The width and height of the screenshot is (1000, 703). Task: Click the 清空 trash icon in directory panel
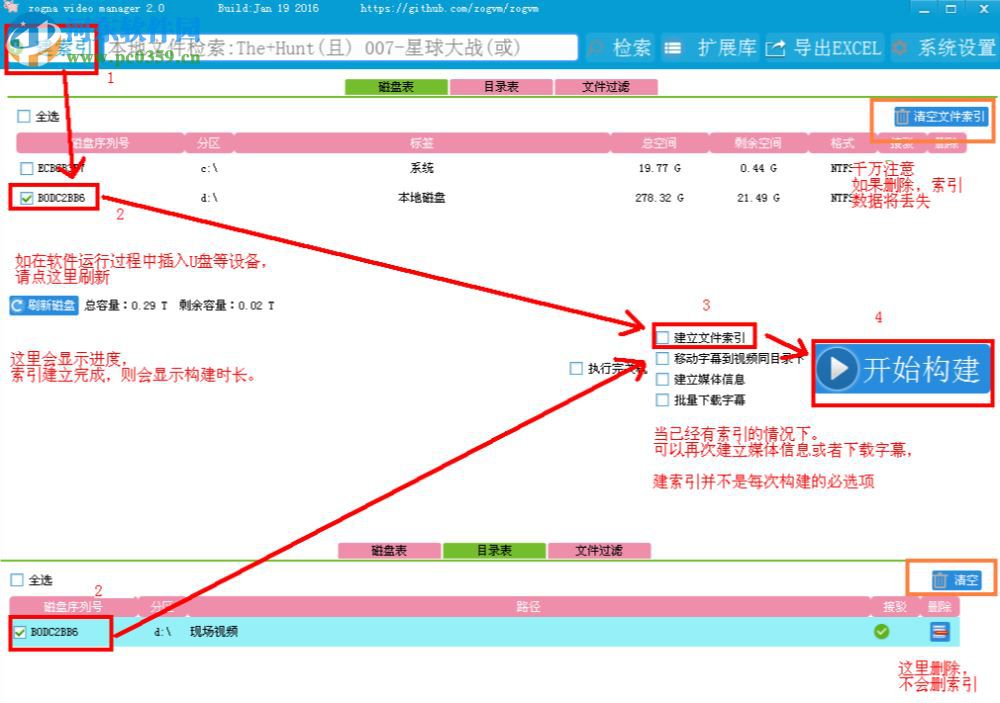point(939,579)
